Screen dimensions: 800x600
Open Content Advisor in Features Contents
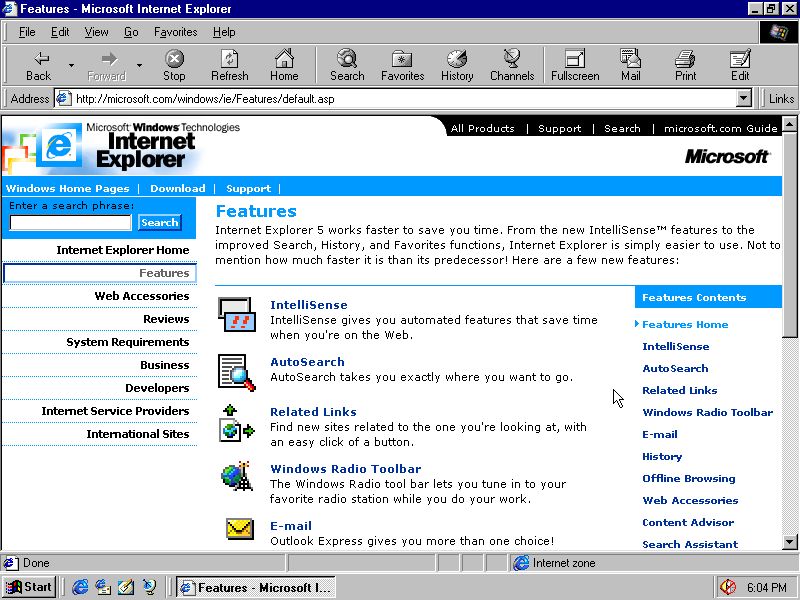(688, 522)
